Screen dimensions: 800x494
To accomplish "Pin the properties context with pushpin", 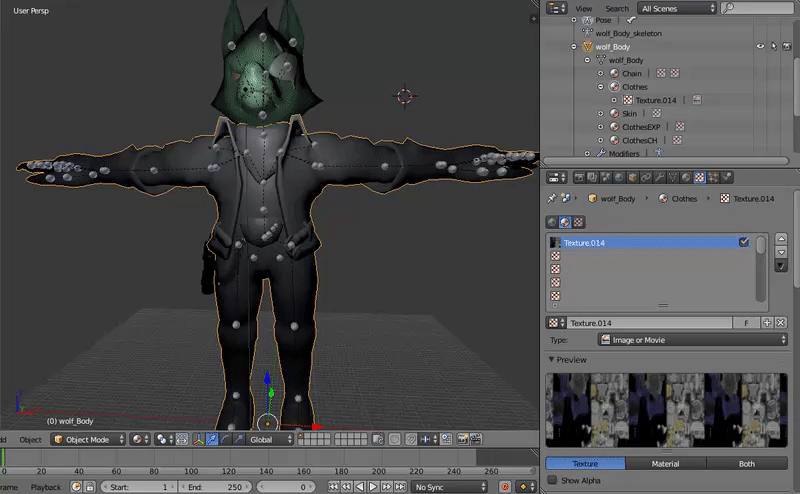I will coord(552,199).
